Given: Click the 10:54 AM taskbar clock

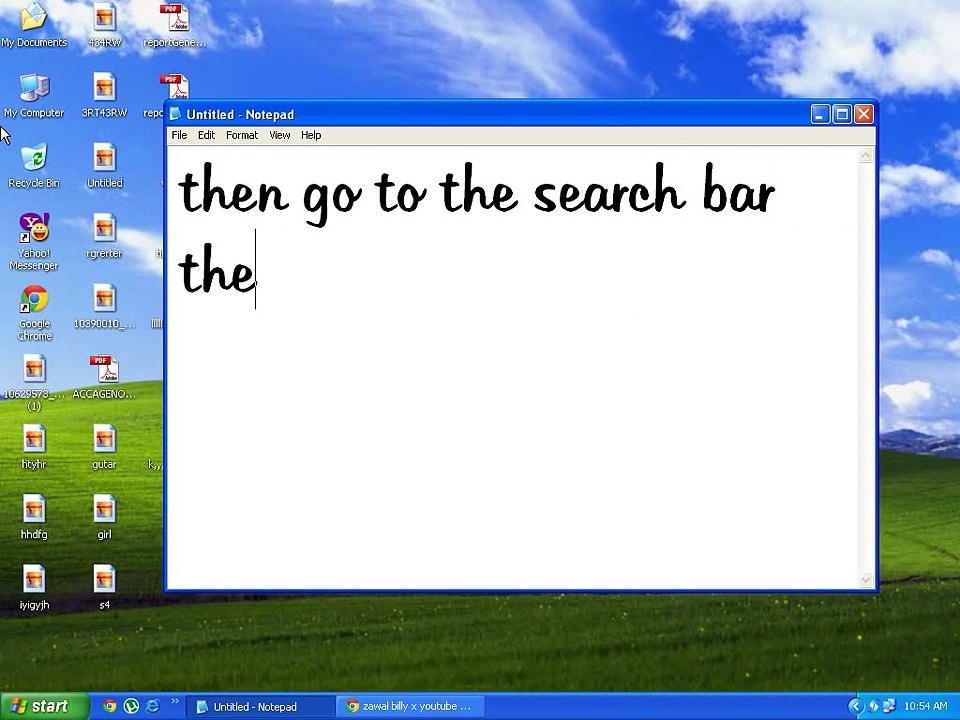Looking at the screenshot, I should [926, 707].
